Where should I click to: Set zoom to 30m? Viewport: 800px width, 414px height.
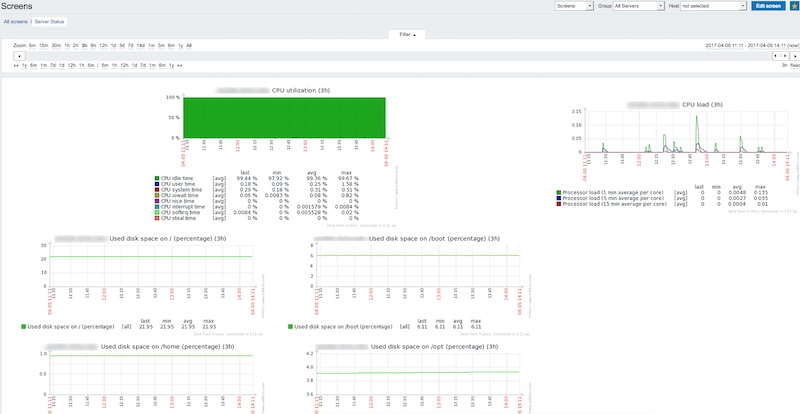(x=56, y=45)
